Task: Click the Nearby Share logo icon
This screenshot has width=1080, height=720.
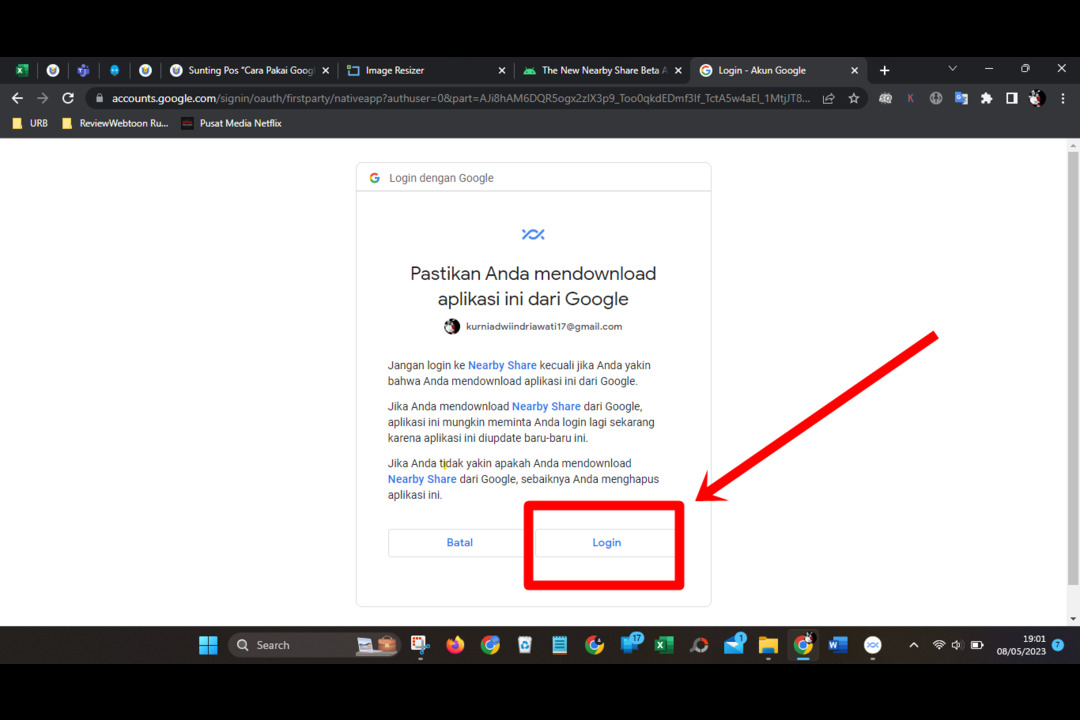Action: click(533, 234)
